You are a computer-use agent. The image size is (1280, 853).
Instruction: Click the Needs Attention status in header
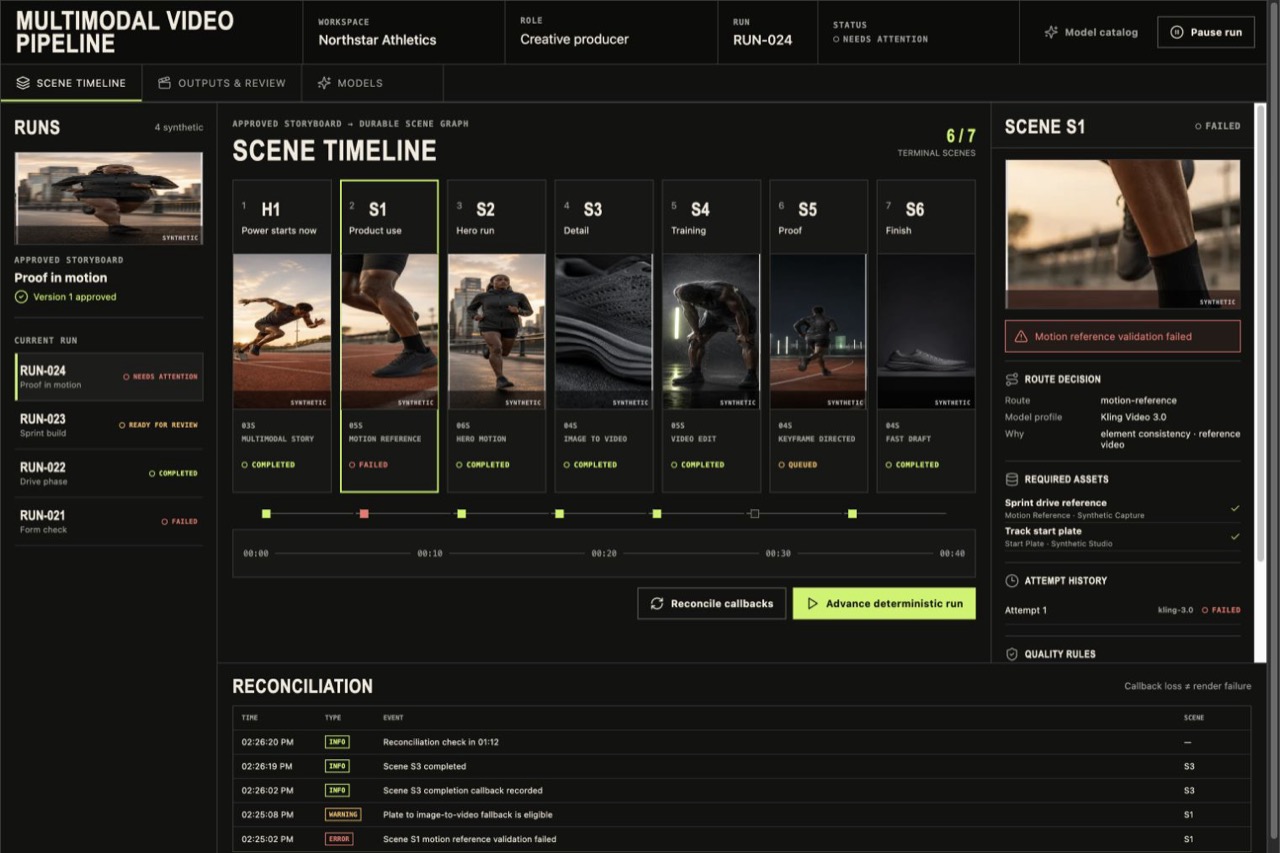point(880,39)
